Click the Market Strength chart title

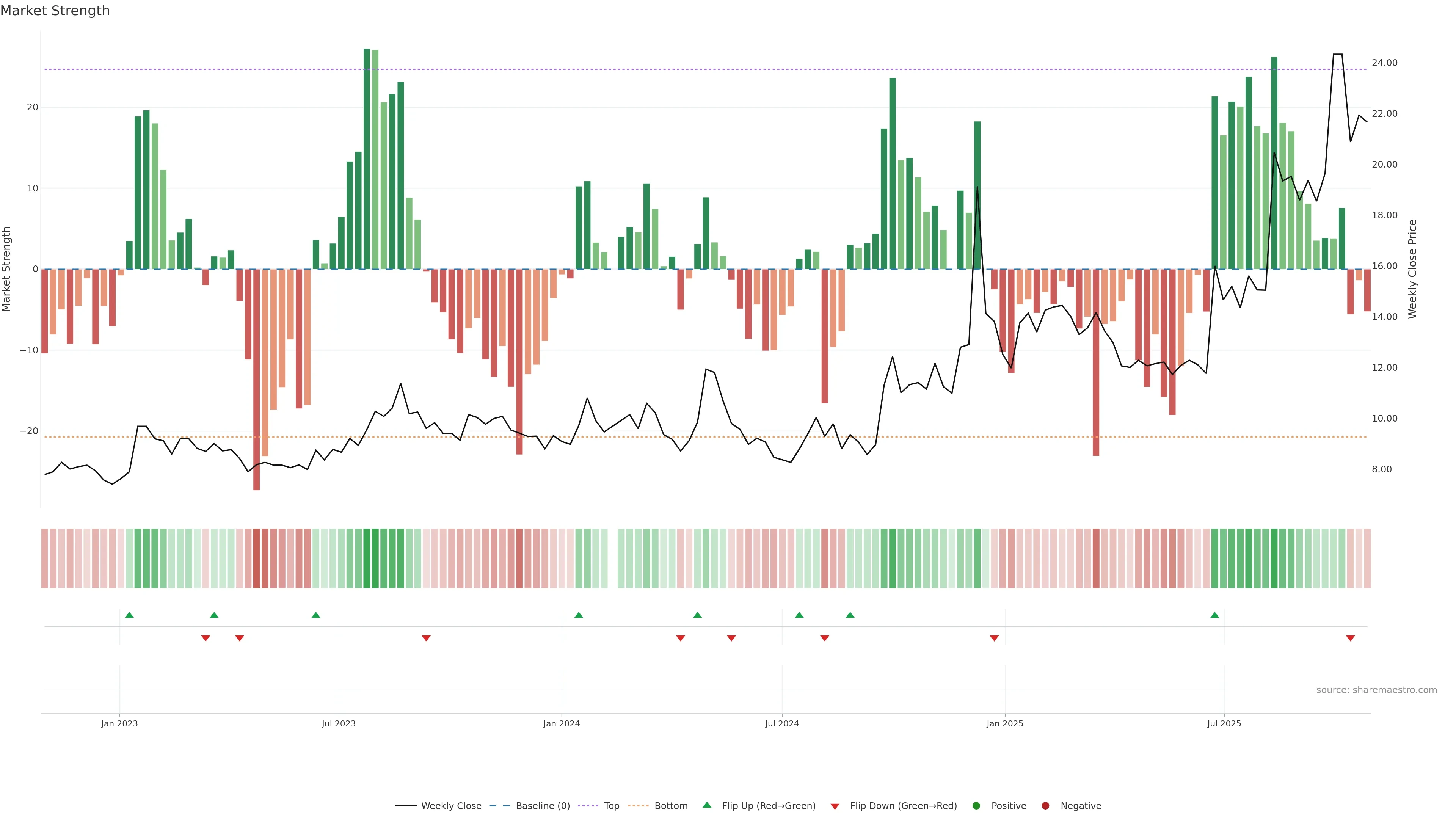(55, 11)
